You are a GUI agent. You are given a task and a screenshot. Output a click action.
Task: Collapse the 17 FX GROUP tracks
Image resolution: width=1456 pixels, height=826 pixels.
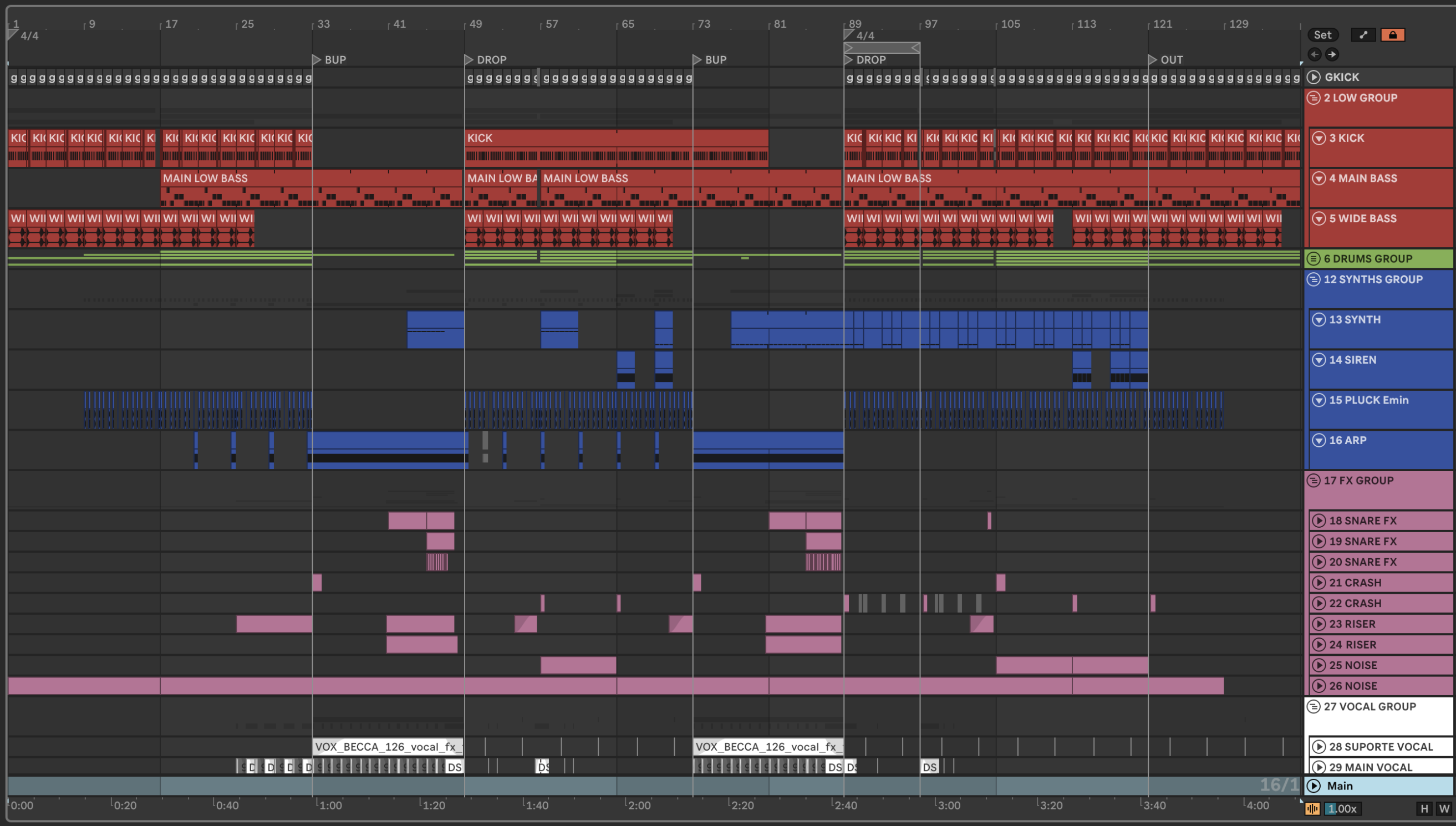1314,481
